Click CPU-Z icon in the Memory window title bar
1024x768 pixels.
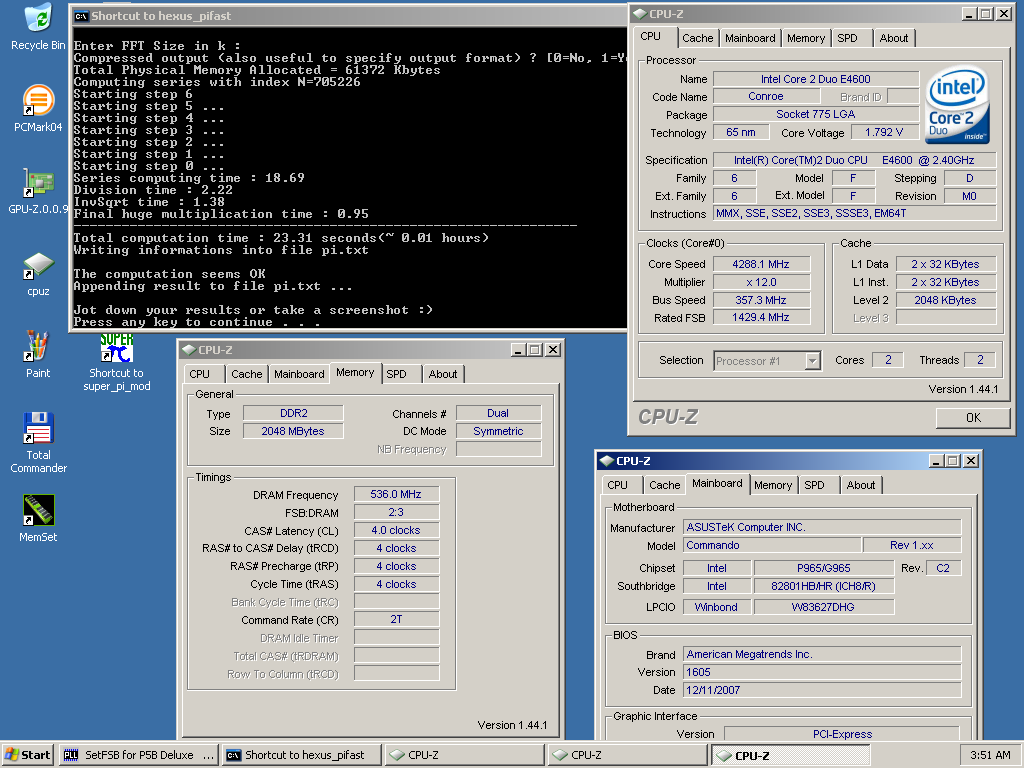pyautogui.click(x=189, y=350)
